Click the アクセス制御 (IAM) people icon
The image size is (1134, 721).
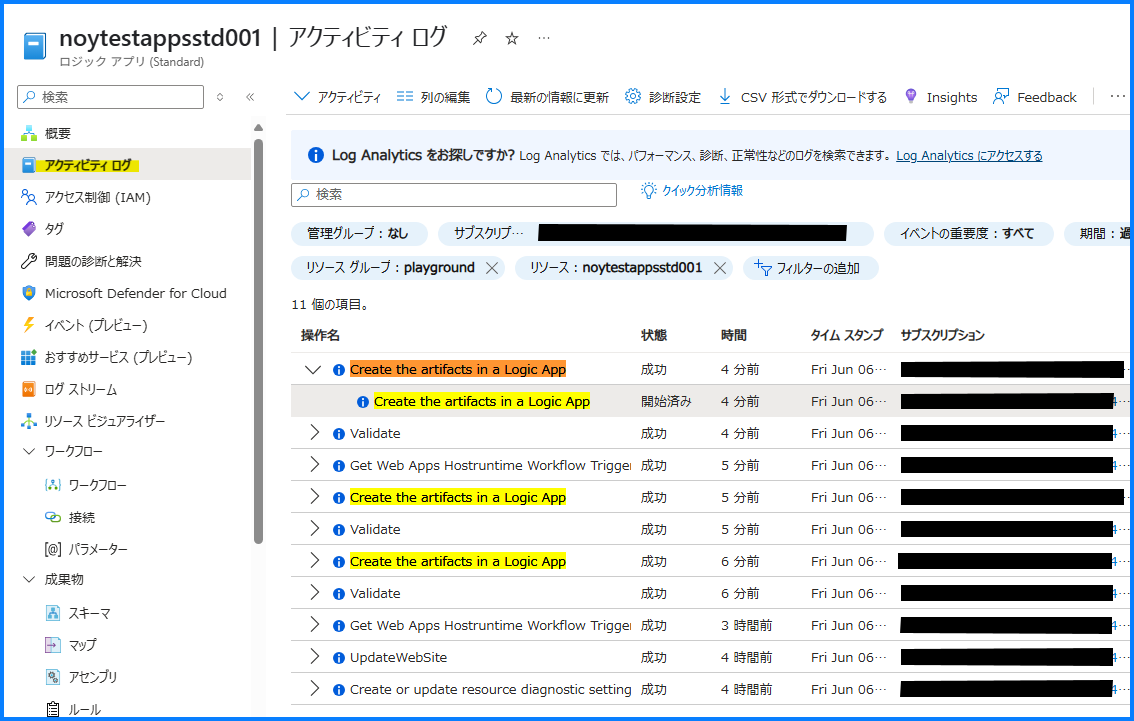pyautogui.click(x=29, y=197)
